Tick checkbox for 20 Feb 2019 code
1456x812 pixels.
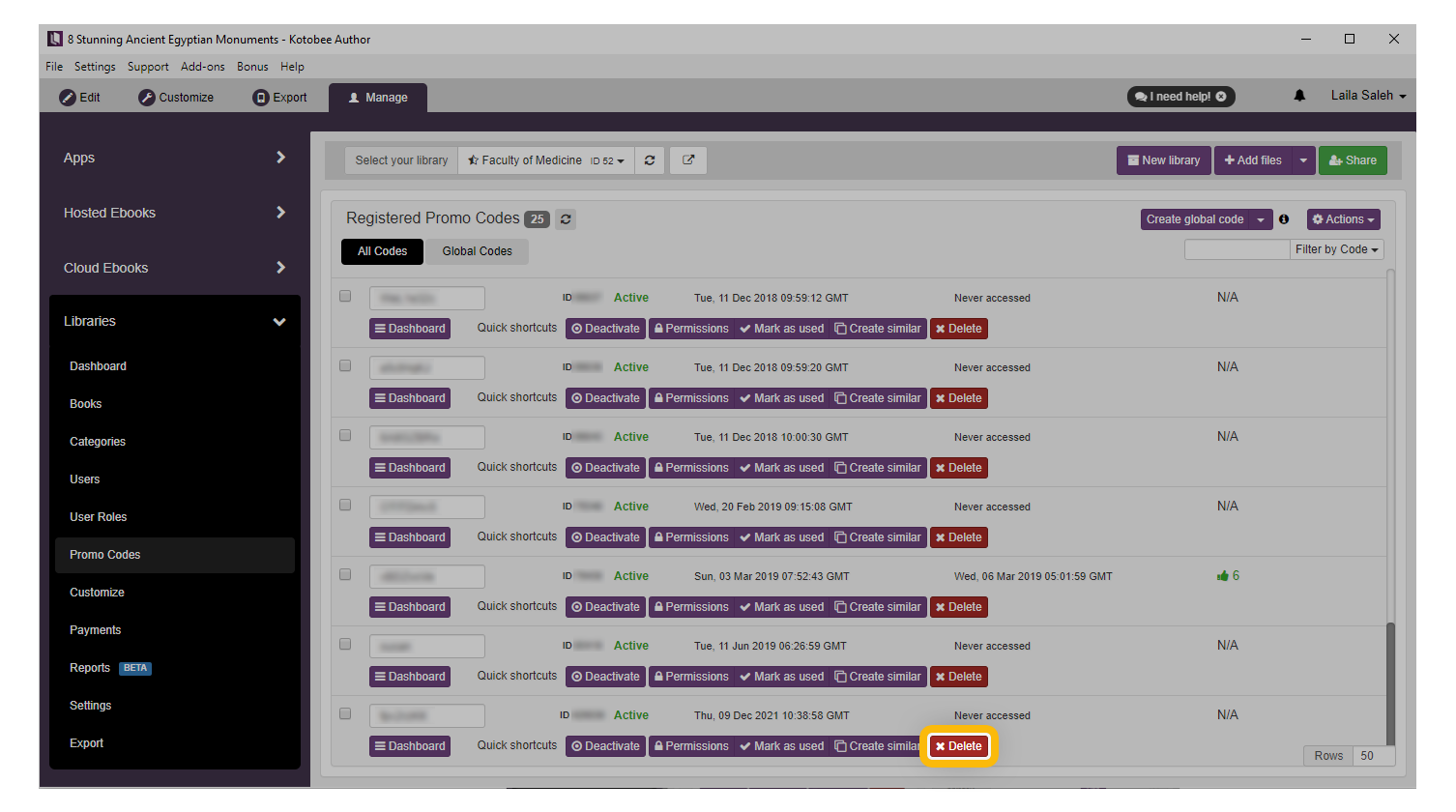[x=345, y=505]
